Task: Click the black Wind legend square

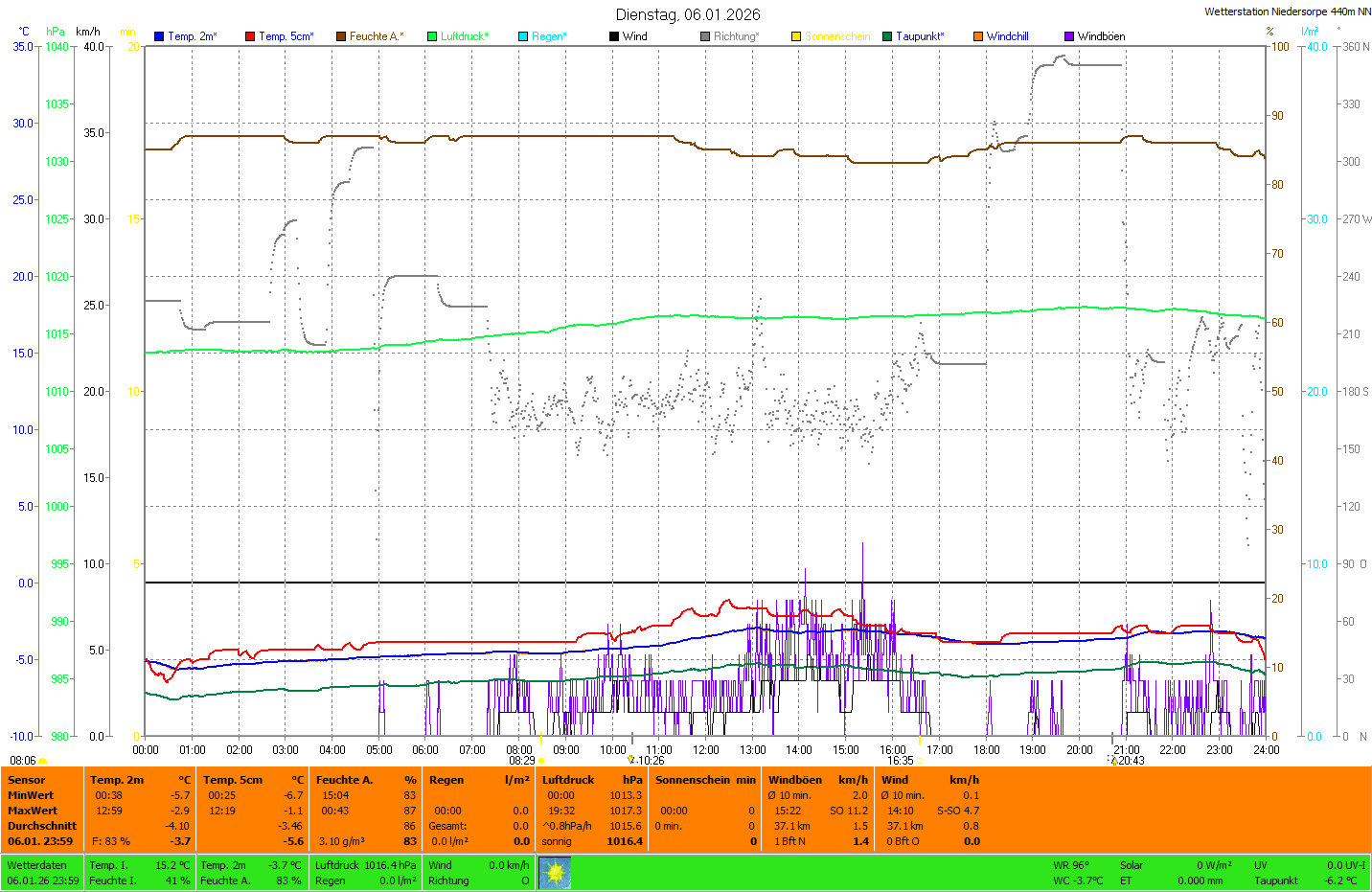Action: [614, 36]
